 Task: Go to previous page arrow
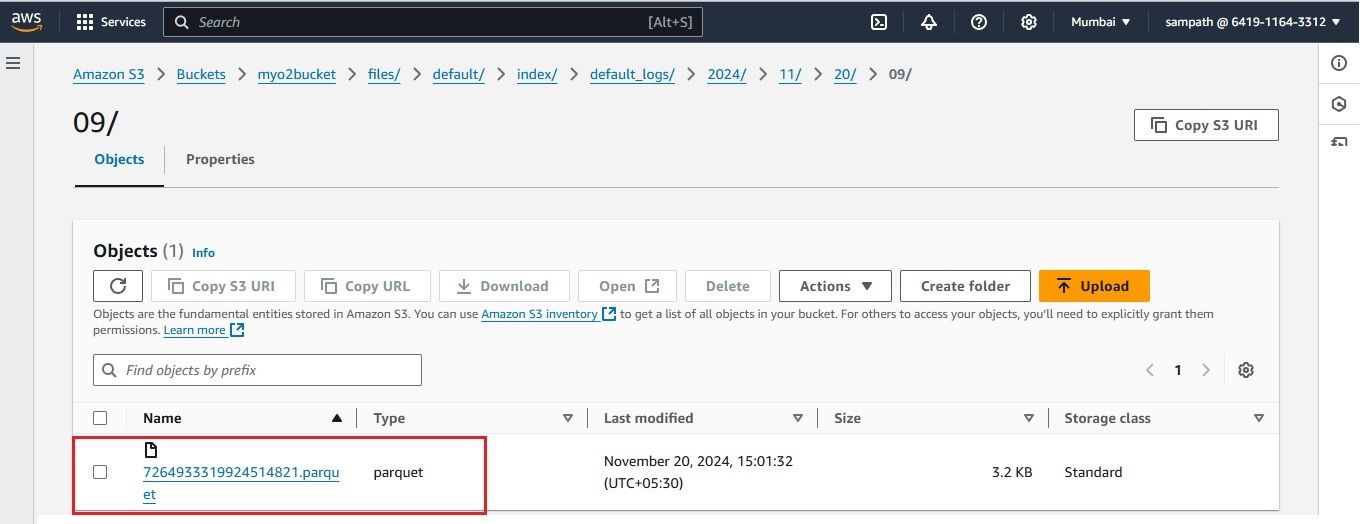coord(1150,370)
